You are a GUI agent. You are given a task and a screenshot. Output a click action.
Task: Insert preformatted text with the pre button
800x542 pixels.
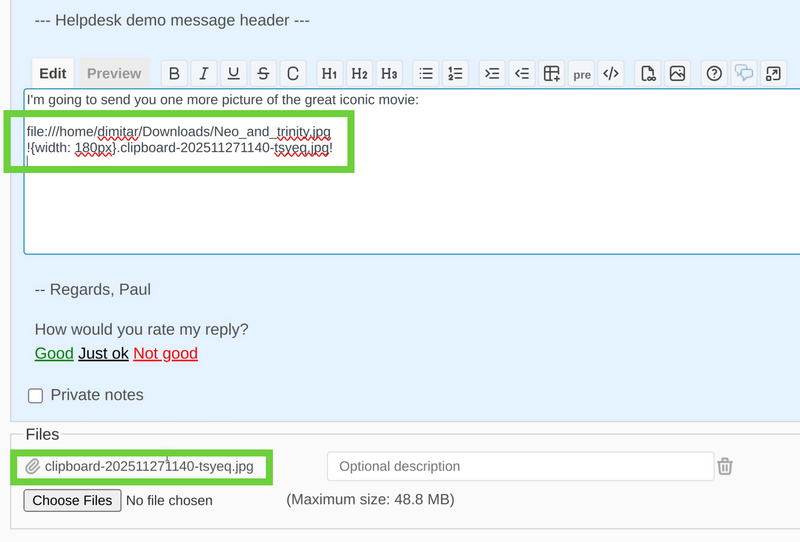tap(581, 73)
